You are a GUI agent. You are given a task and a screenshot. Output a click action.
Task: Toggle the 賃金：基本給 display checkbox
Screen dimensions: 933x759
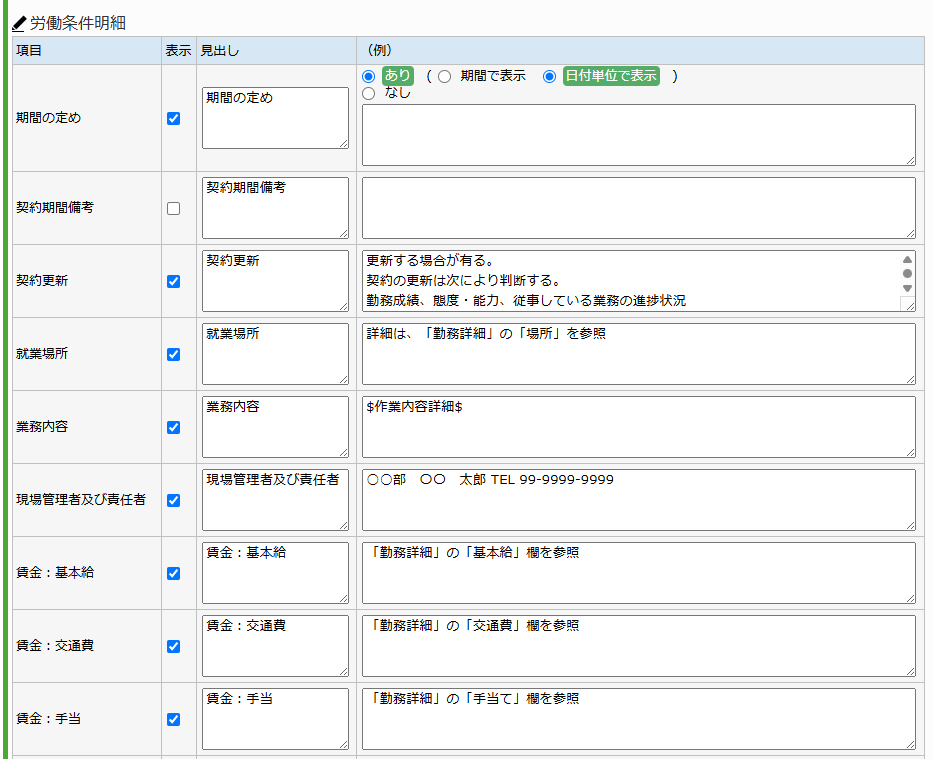pyautogui.click(x=174, y=573)
